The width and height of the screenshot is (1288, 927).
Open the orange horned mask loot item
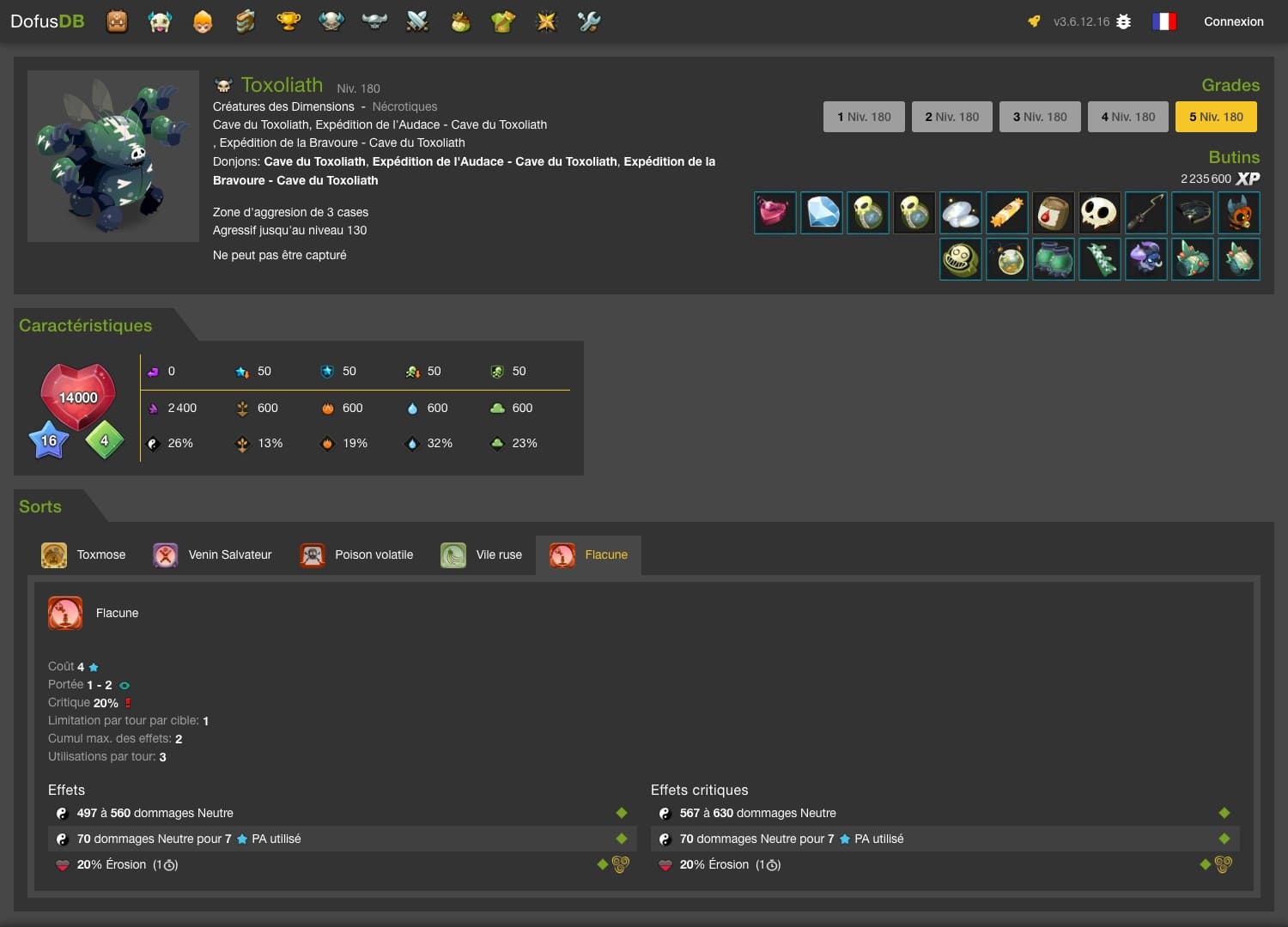1239,213
